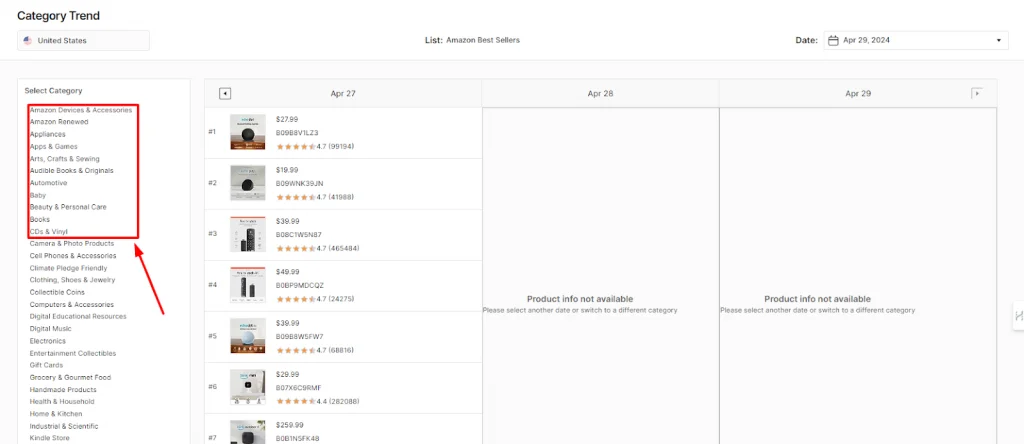
Task: Click the Apr 27 column header
Action: 343,93
